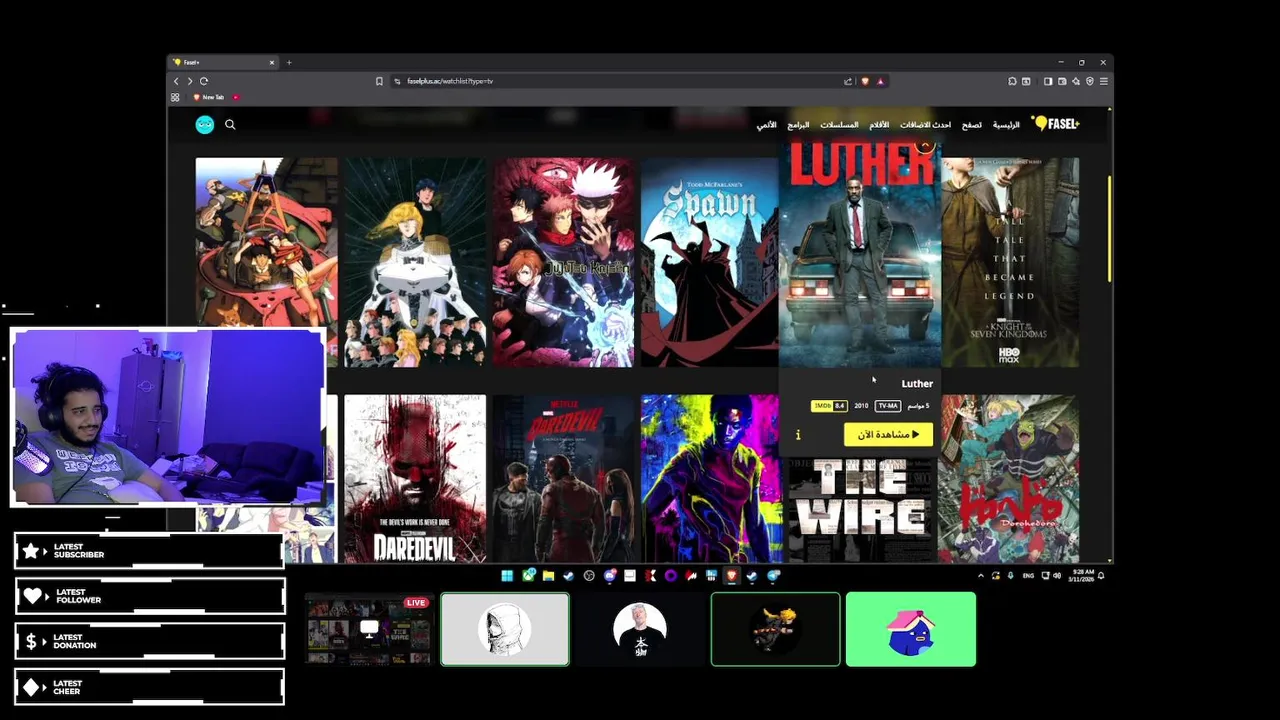Open the Spawn poster
The height and width of the screenshot is (720, 1280).
[709, 262]
